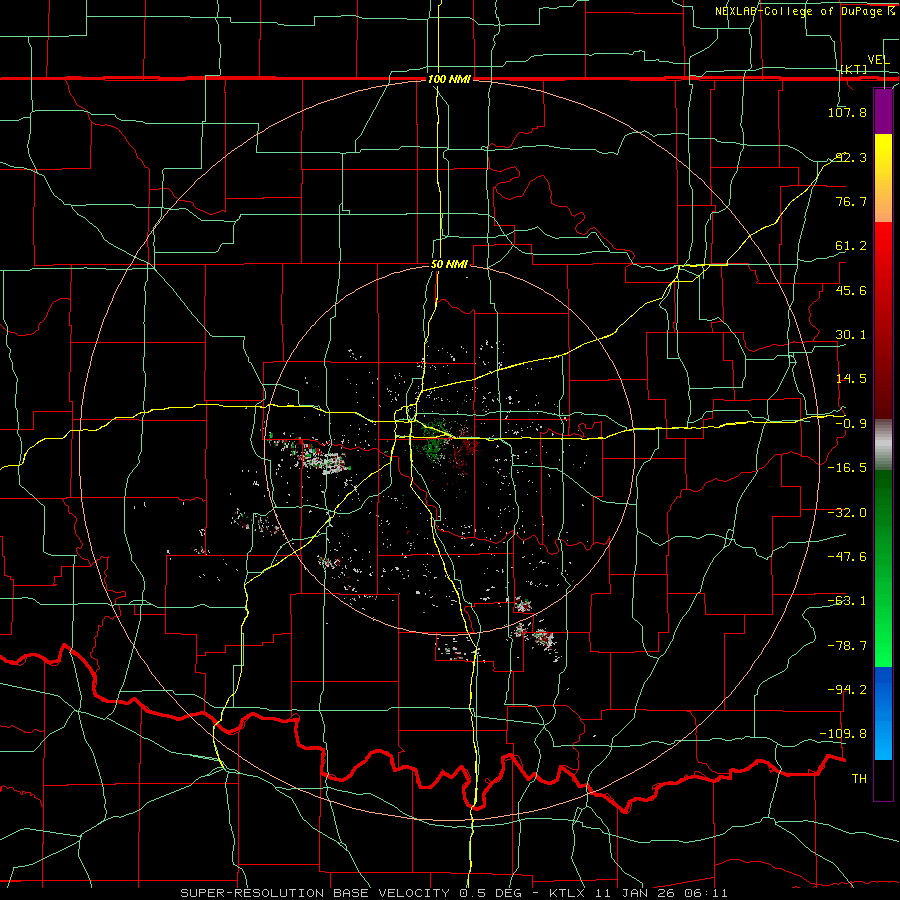Pick the gray near-zero segment of color bar
900x900 pixels.
[883, 445]
